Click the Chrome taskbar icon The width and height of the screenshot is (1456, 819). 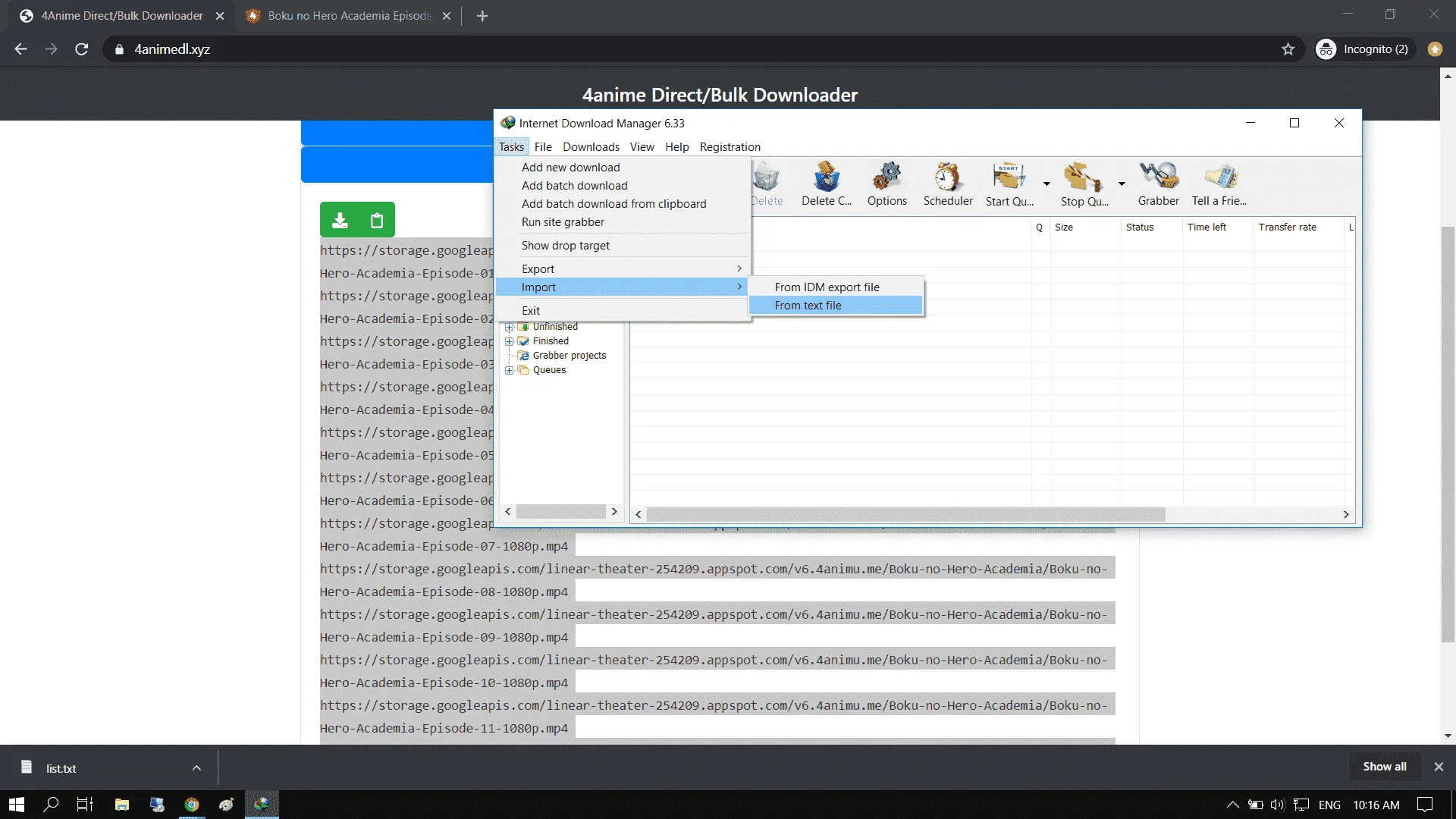pyautogui.click(x=192, y=805)
